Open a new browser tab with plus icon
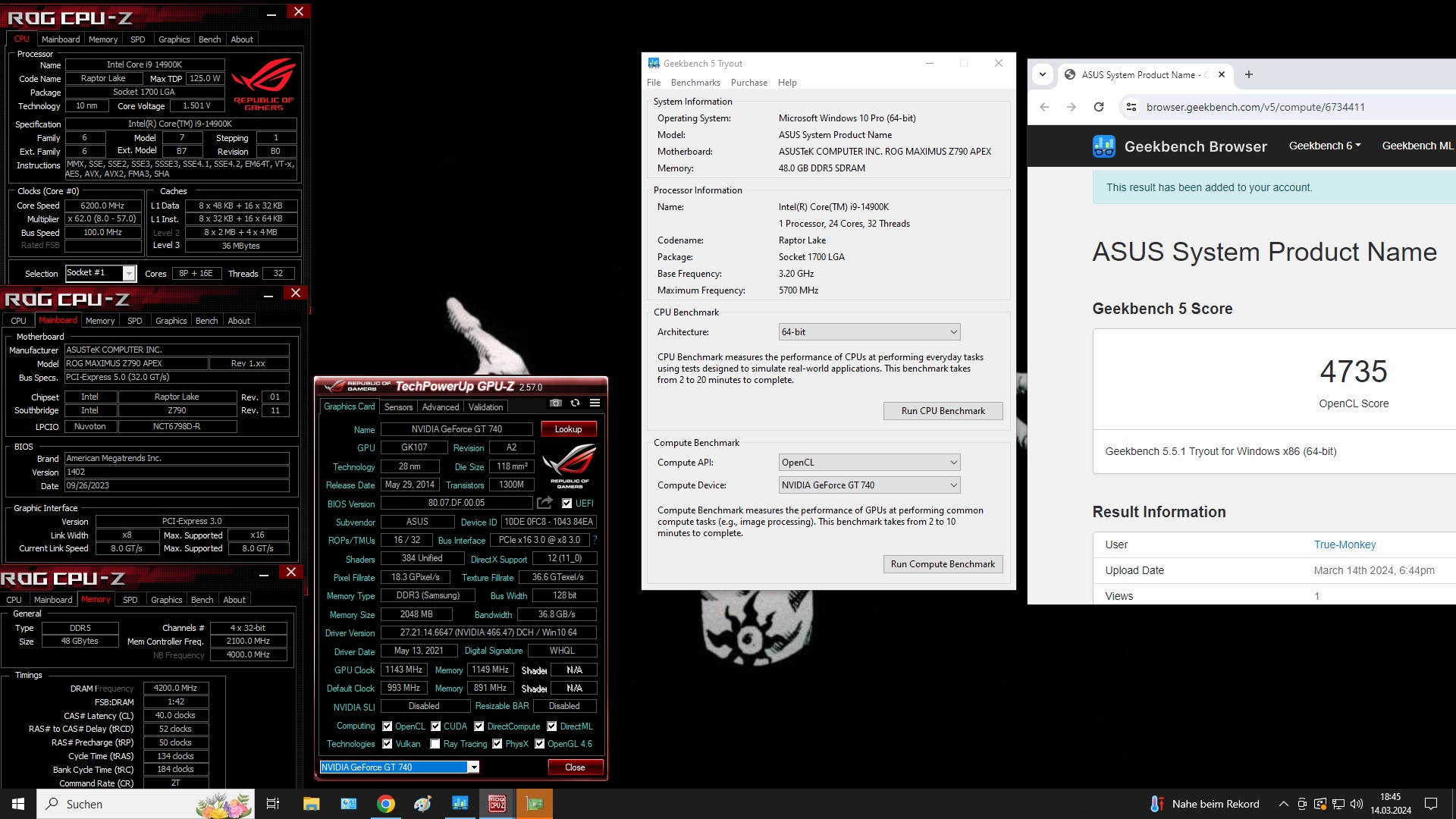1456x819 pixels. (x=1249, y=74)
